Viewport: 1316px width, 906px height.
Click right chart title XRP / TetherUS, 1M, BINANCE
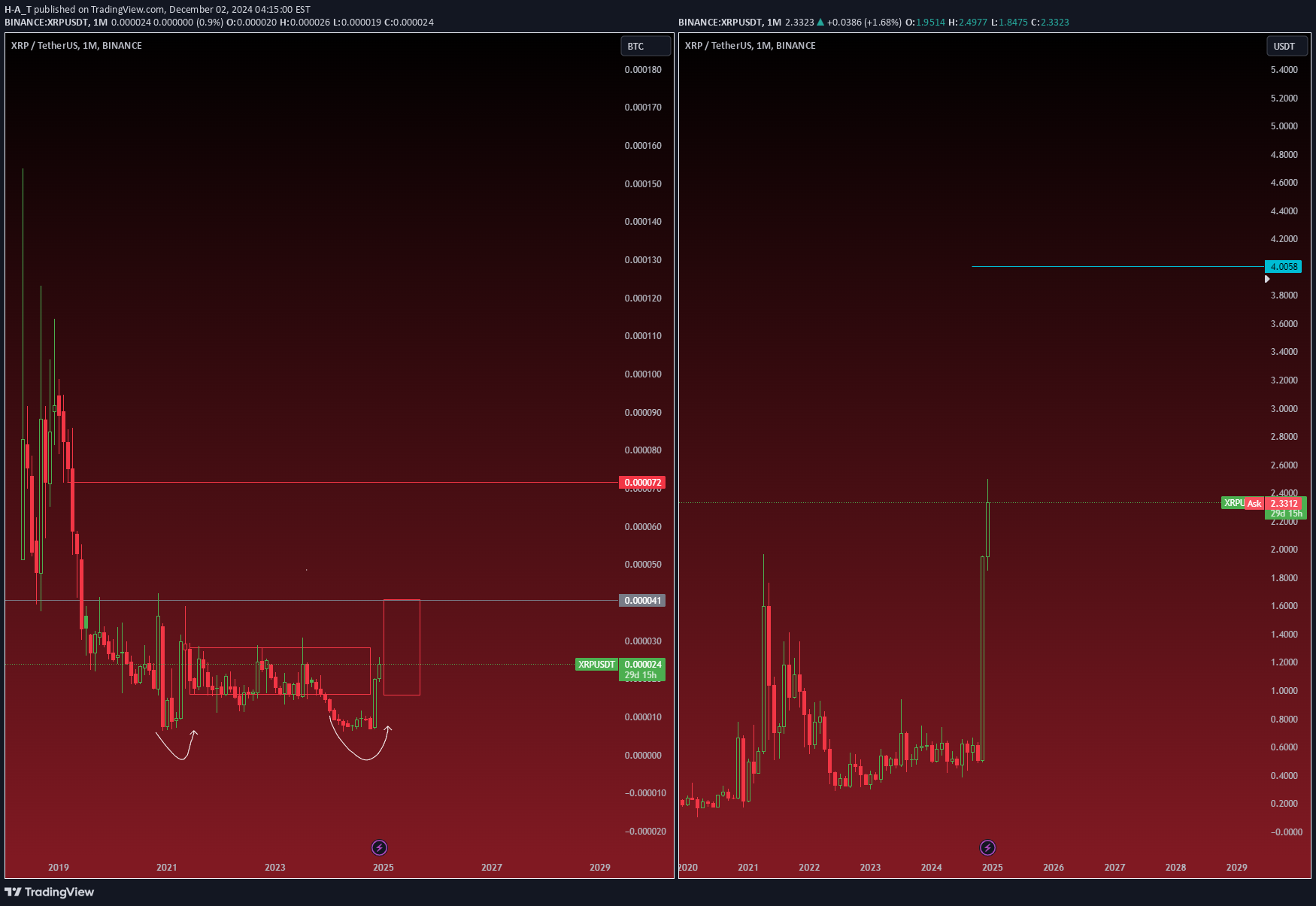coord(750,46)
